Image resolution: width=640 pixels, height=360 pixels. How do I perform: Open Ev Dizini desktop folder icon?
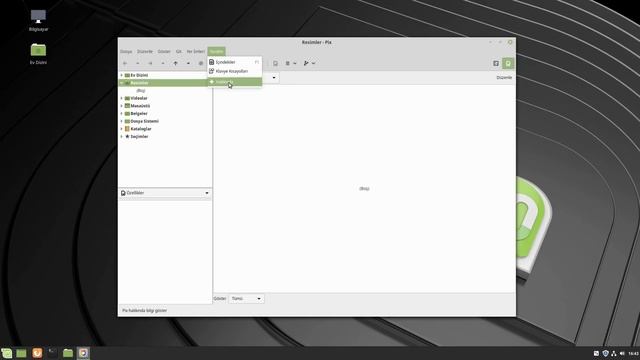pyautogui.click(x=38, y=54)
